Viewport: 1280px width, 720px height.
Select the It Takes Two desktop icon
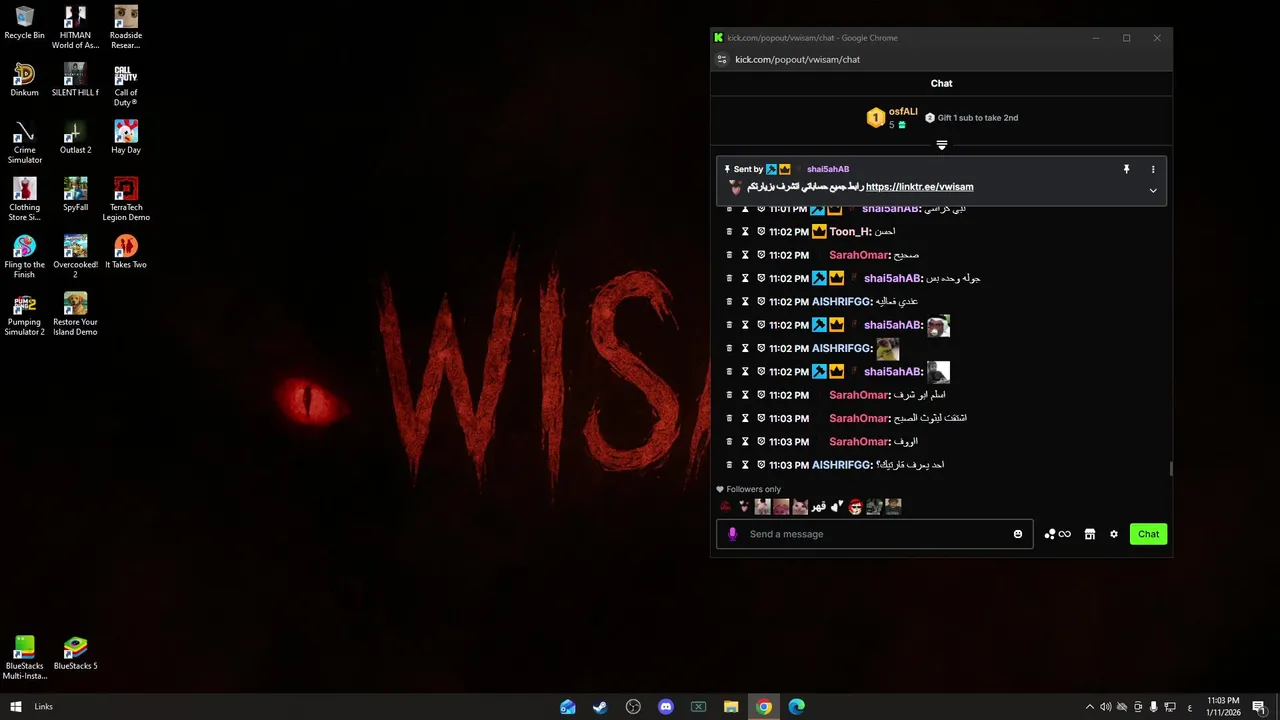tap(126, 252)
